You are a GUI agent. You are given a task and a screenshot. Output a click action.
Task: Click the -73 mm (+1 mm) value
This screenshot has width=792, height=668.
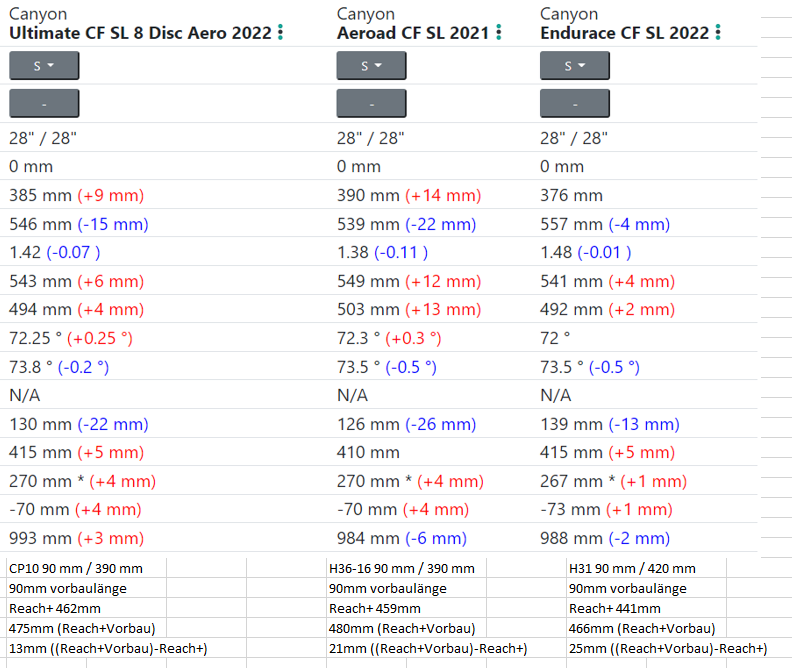606,509
